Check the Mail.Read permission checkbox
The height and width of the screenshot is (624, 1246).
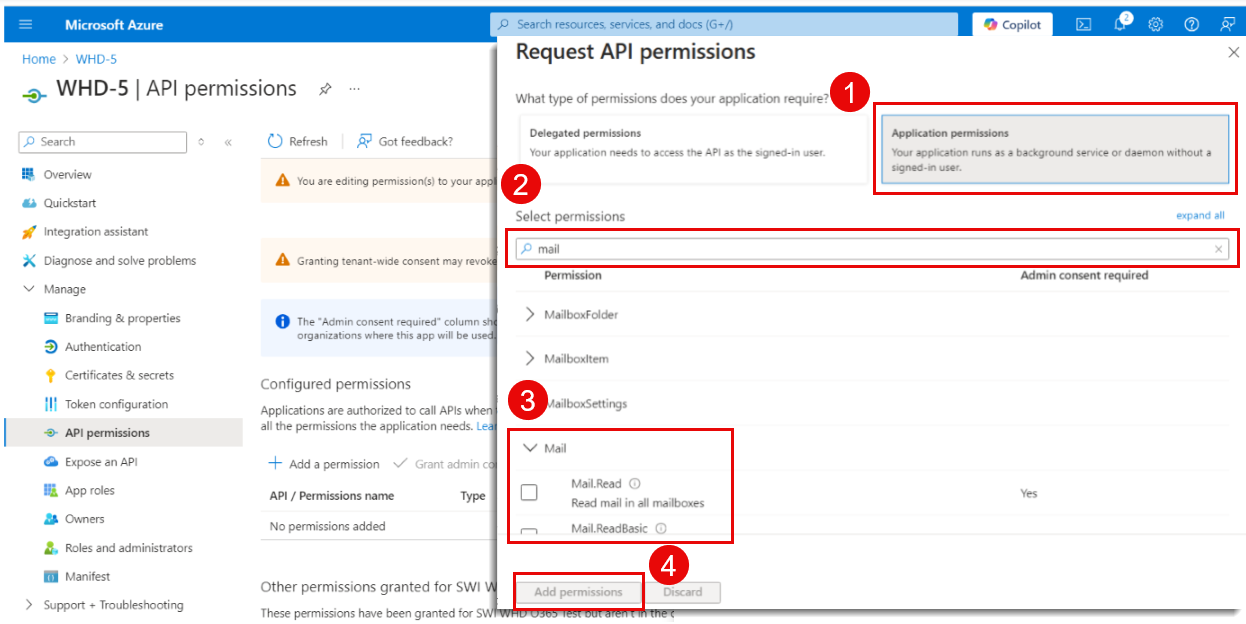[529, 492]
